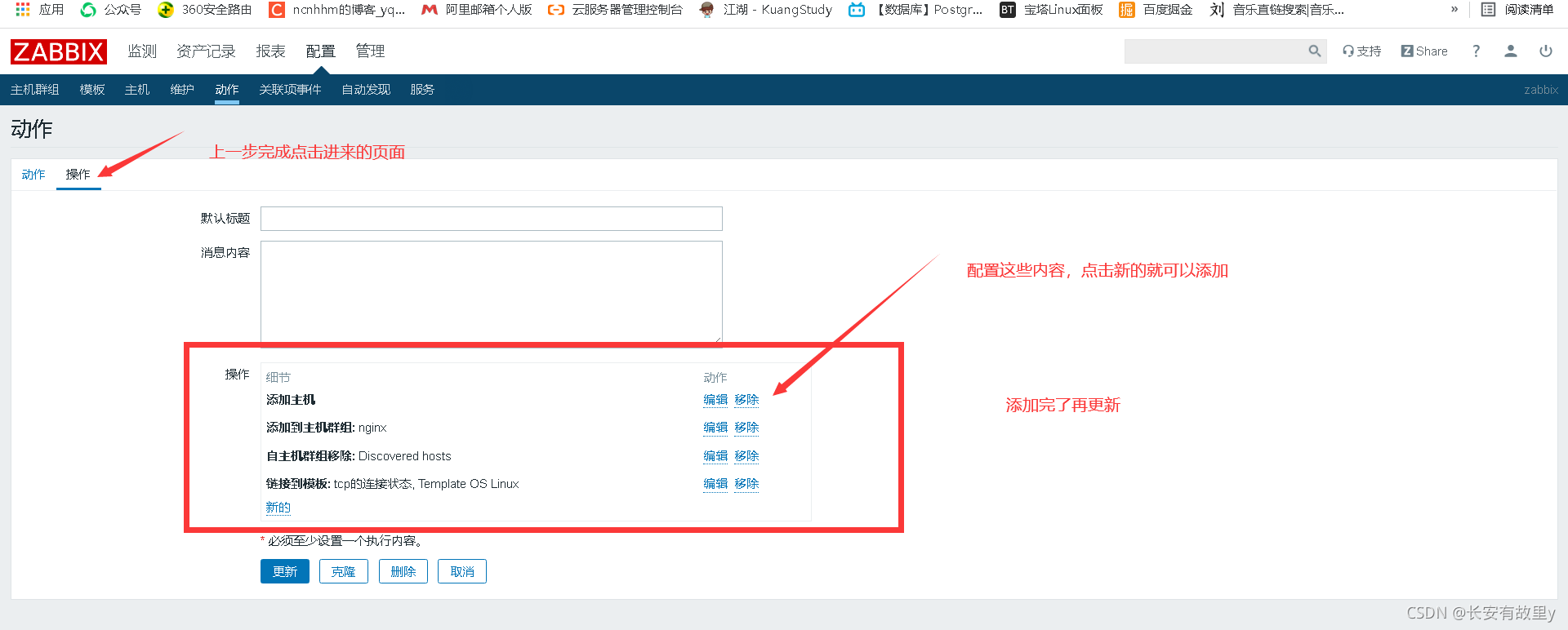Open the ncnhhm的博客 bookmark
Screen dimensions: 1568x630
click(x=337, y=10)
